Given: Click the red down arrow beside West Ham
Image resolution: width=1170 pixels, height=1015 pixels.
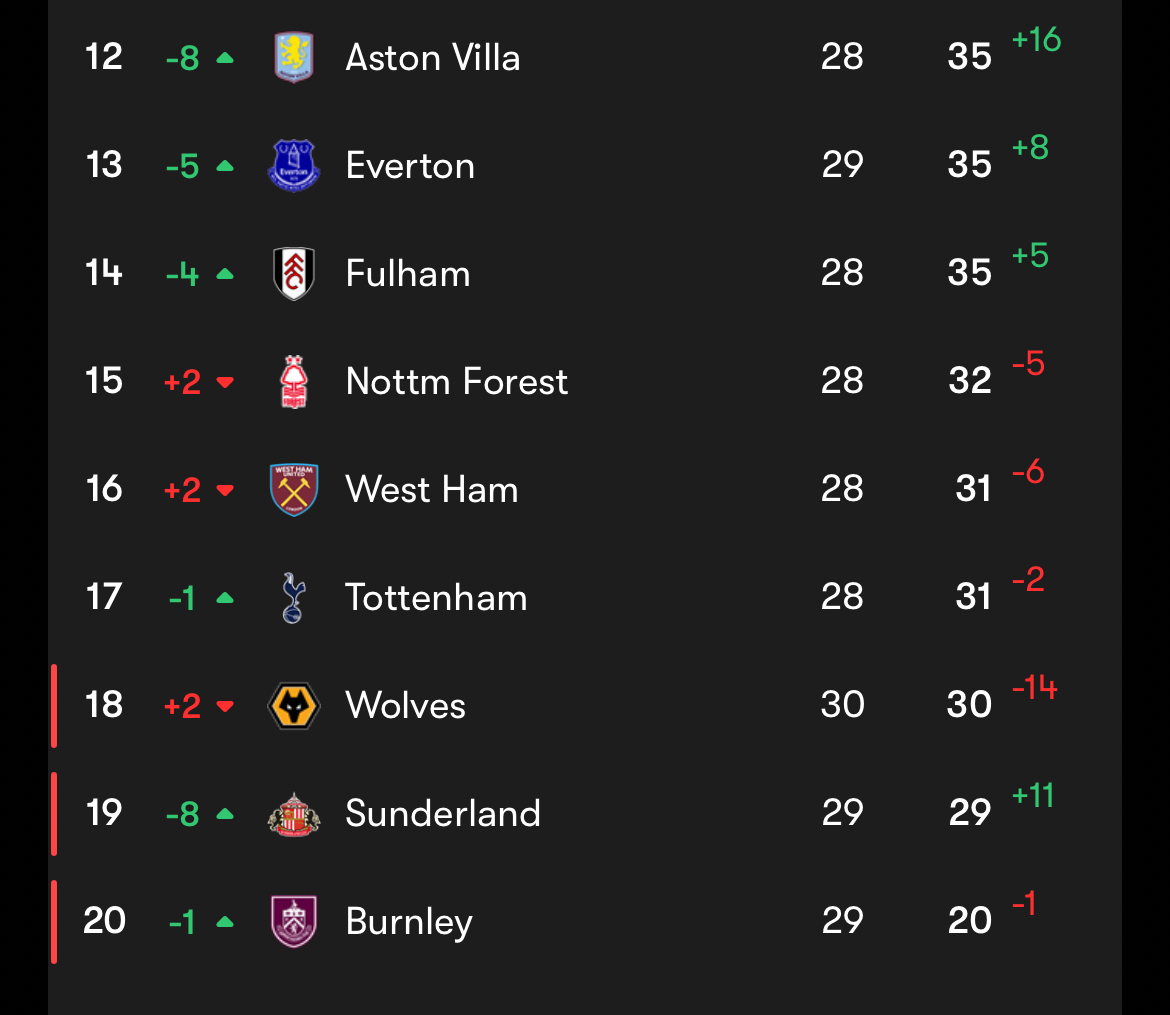Looking at the screenshot, I should [x=225, y=490].
